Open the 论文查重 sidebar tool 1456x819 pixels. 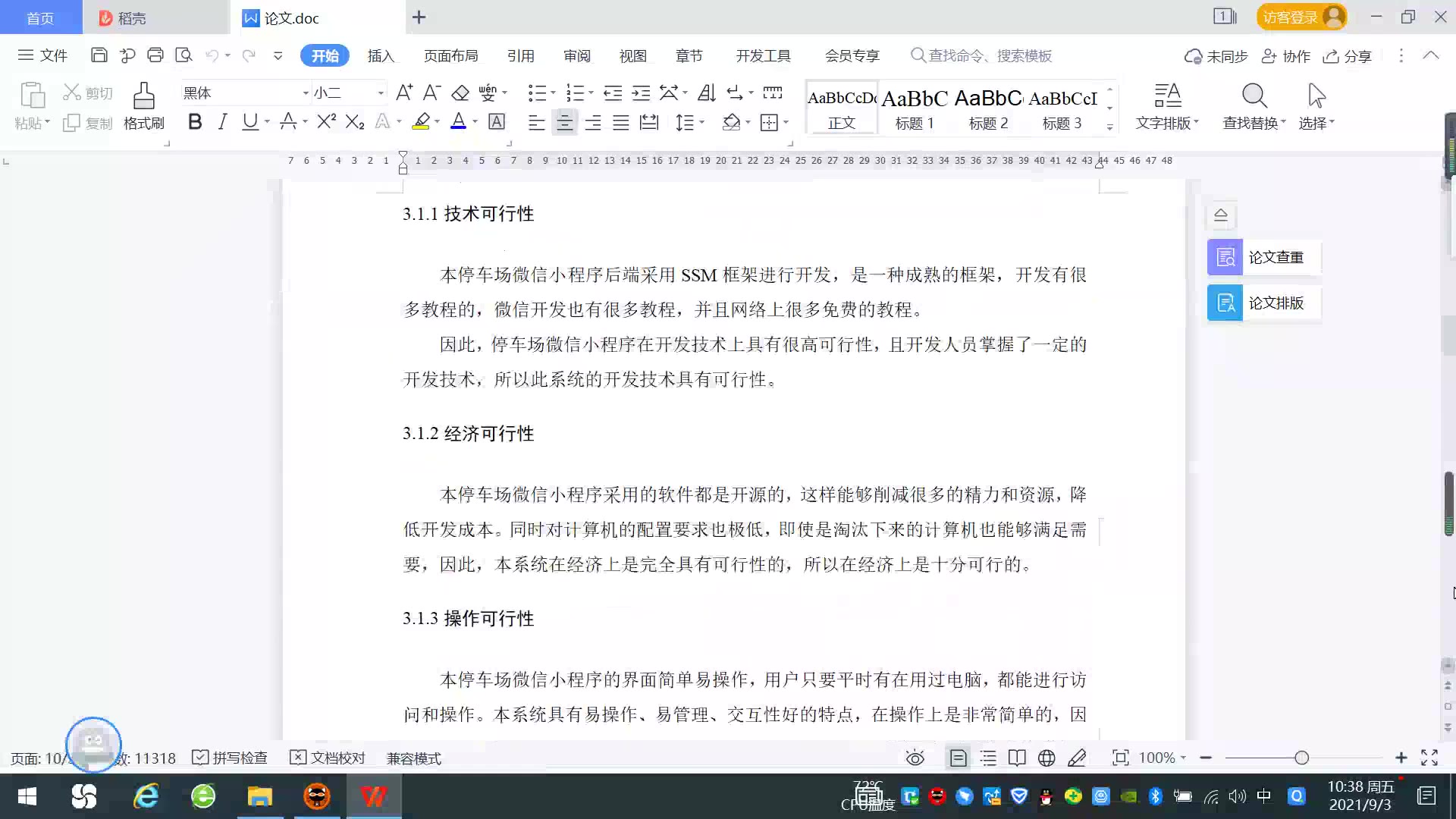click(1263, 257)
